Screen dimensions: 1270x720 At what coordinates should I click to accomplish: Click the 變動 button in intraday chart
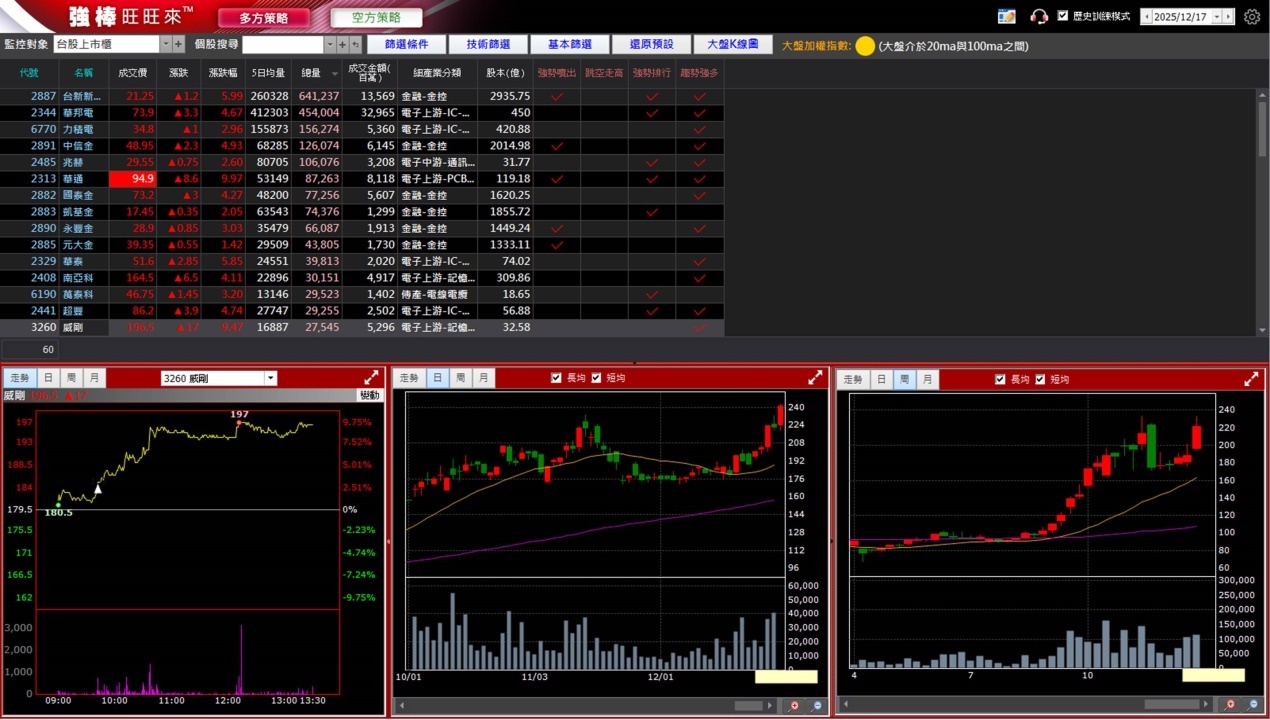[x=370, y=395]
